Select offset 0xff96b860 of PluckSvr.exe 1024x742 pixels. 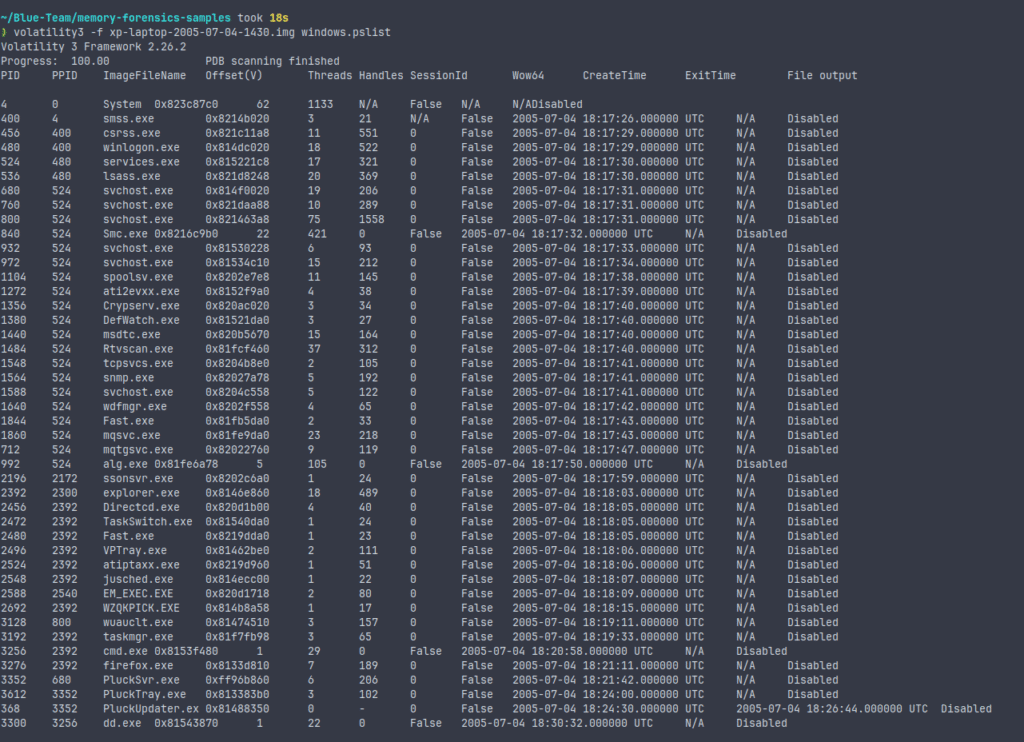[237, 679]
